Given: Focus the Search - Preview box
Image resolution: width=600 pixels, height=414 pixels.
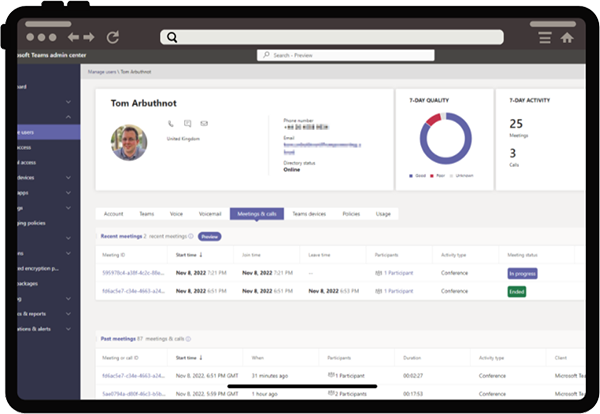Looking at the screenshot, I should pos(346,55).
